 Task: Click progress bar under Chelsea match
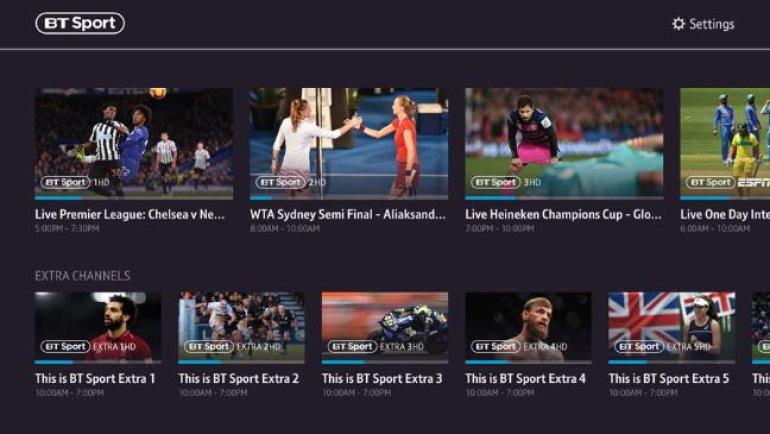pyautogui.click(x=134, y=198)
